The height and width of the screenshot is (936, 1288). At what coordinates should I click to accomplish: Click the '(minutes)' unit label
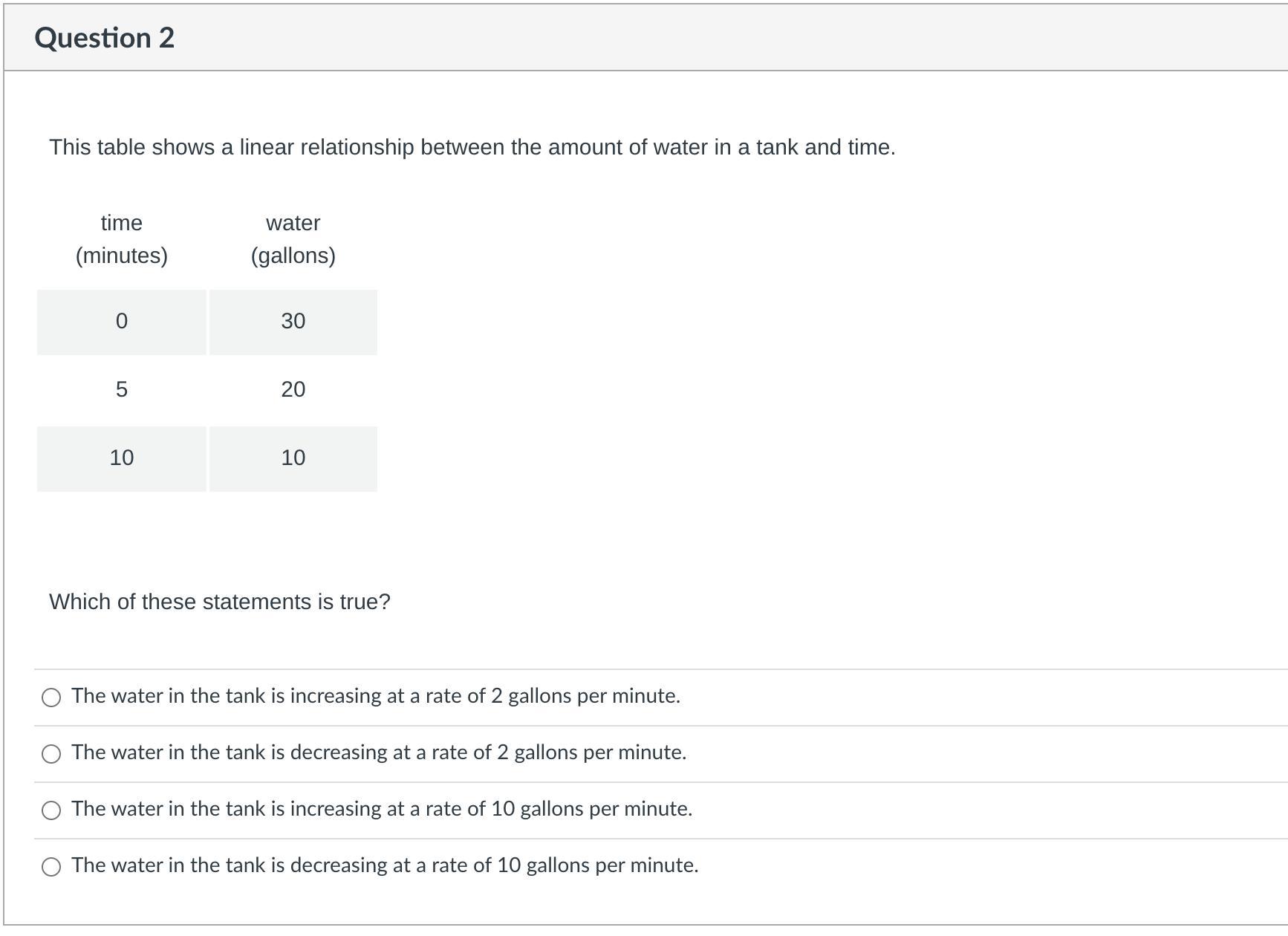(122, 256)
